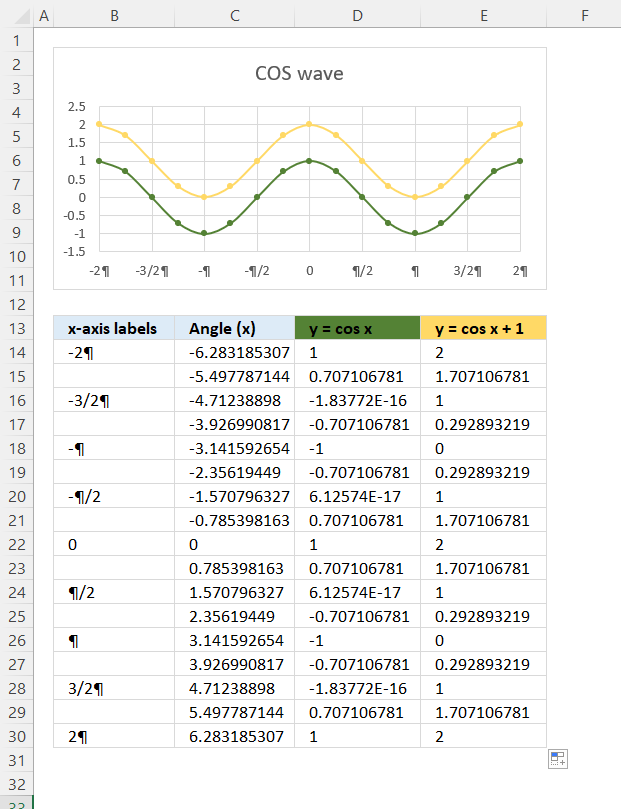
Task: Select cell with 1.570796327
Action: (235, 592)
